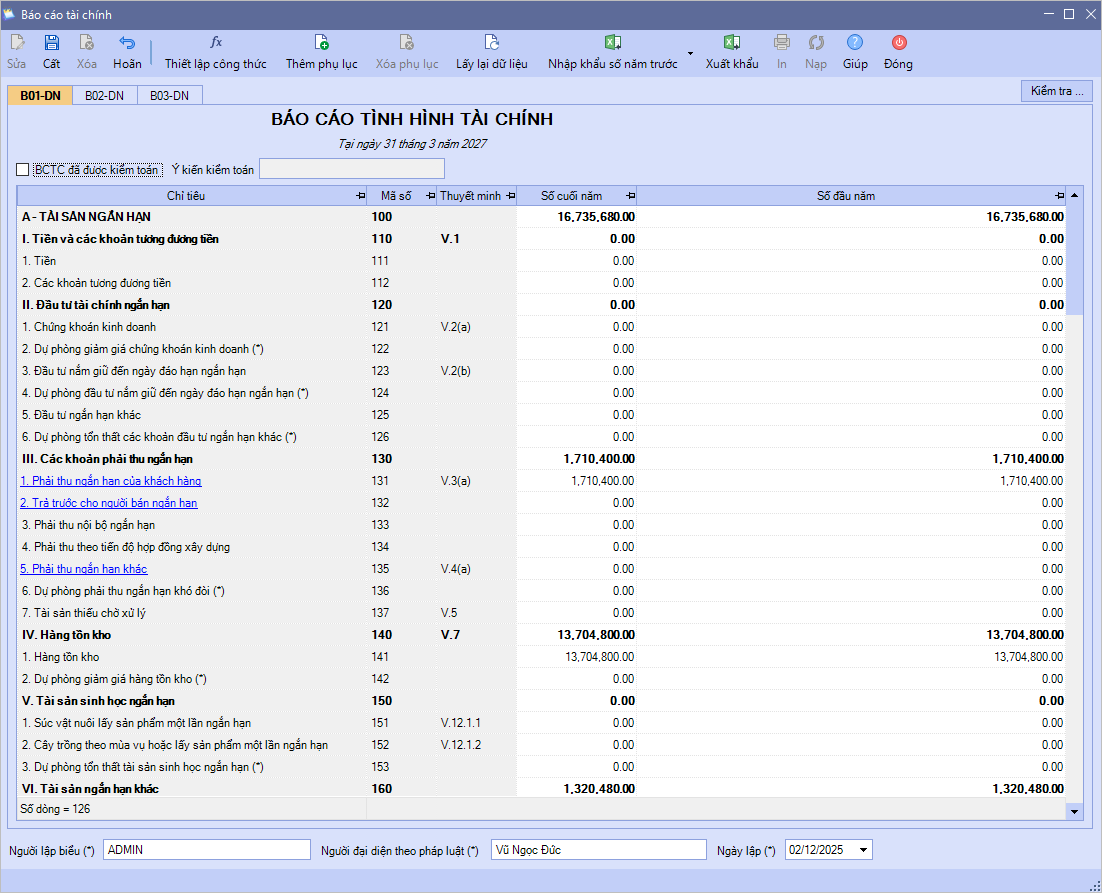Switch to the B02-DN tab
The height and width of the screenshot is (893, 1102).
coord(104,96)
